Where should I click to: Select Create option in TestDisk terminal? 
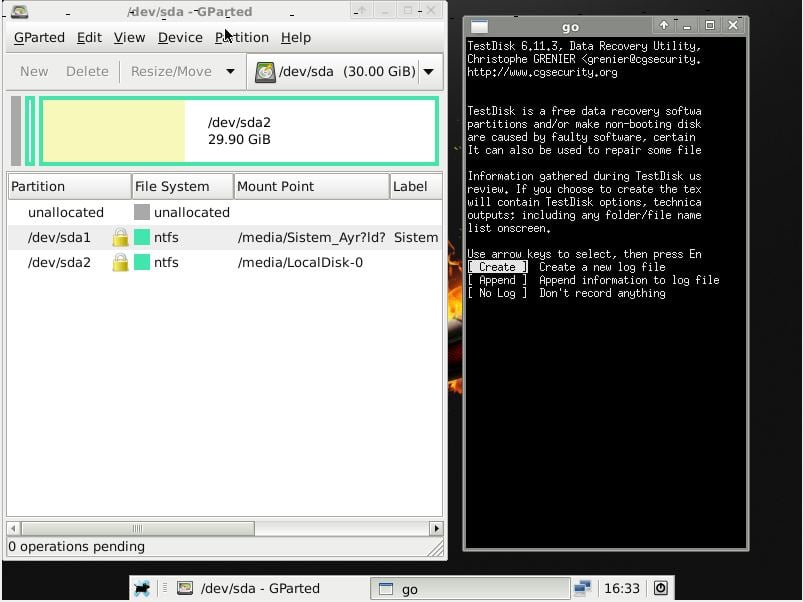click(497, 267)
